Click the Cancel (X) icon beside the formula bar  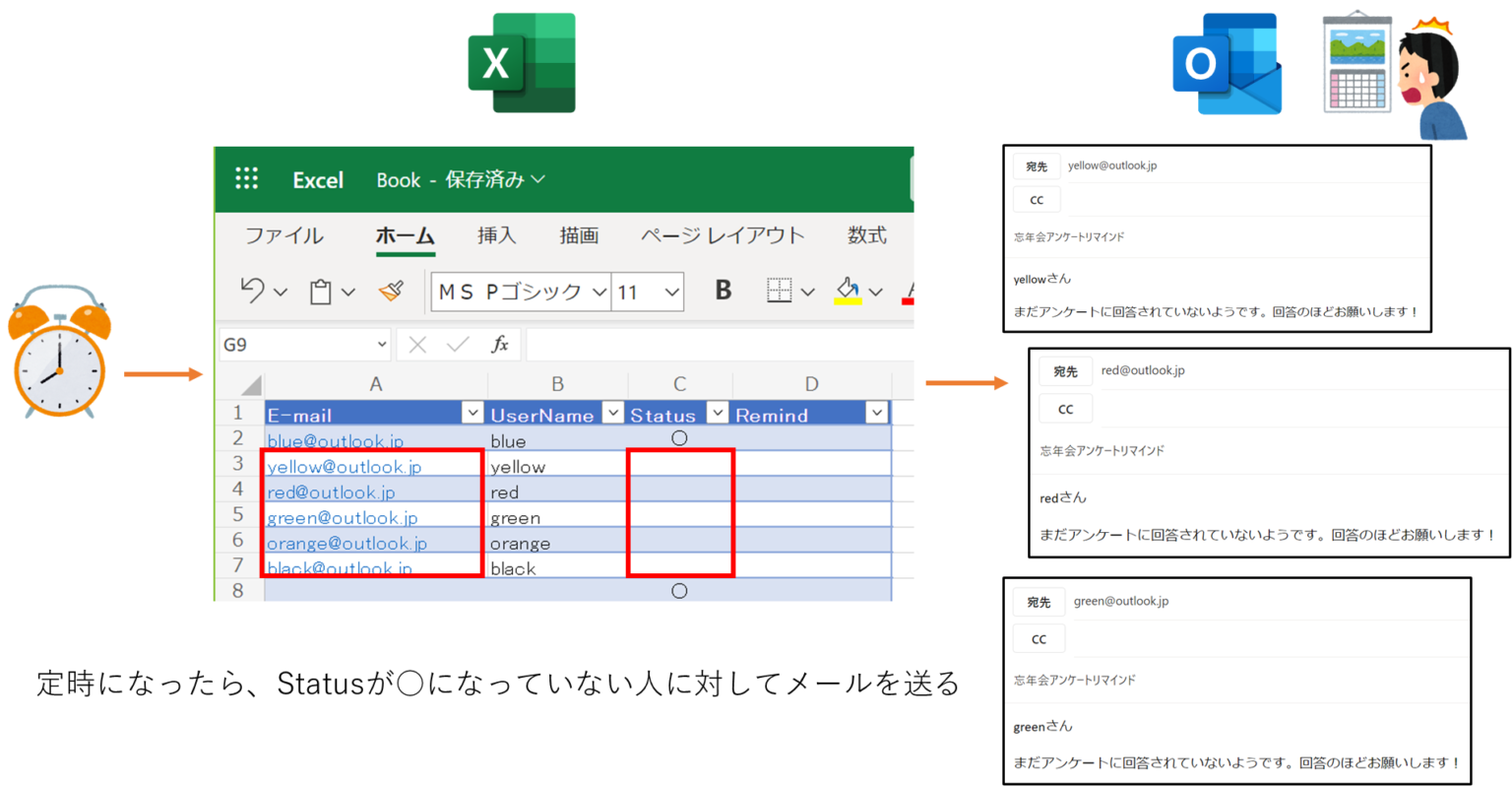point(416,344)
